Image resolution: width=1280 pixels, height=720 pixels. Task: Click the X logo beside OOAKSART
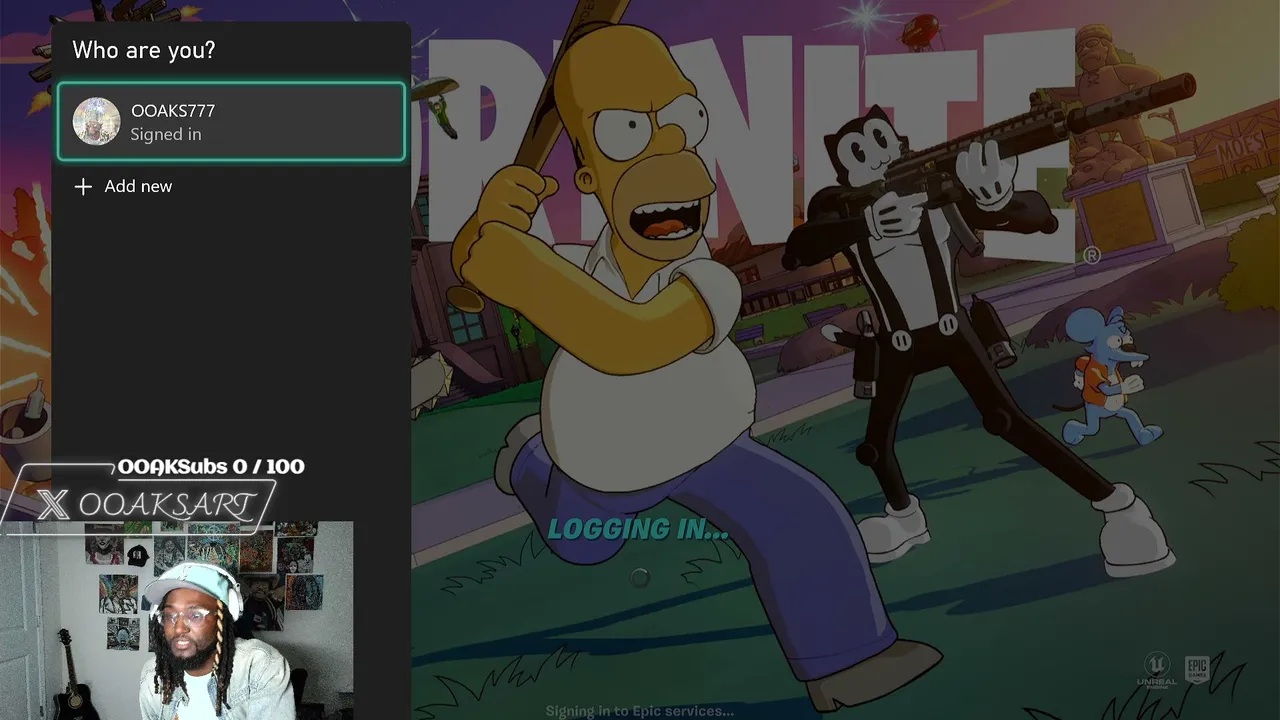point(54,505)
